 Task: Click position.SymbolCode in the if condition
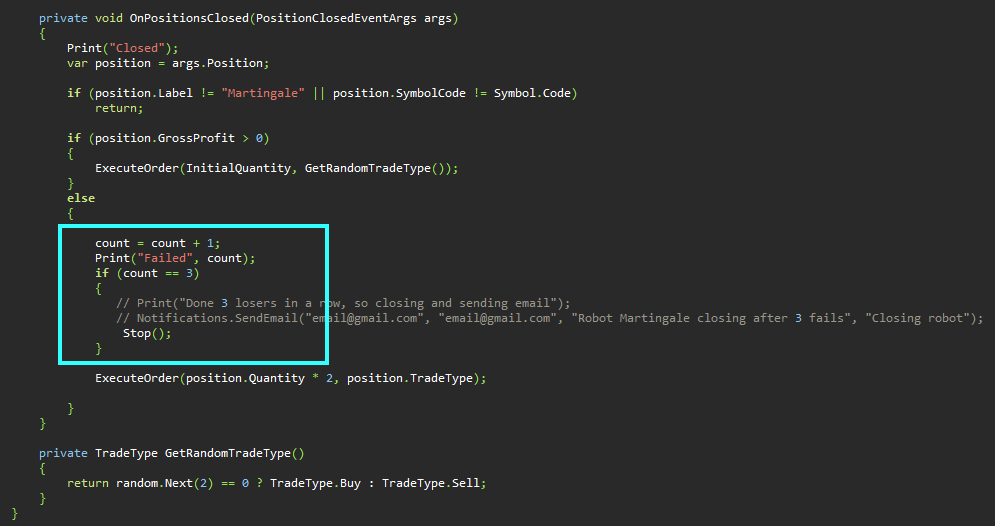(x=399, y=93)
